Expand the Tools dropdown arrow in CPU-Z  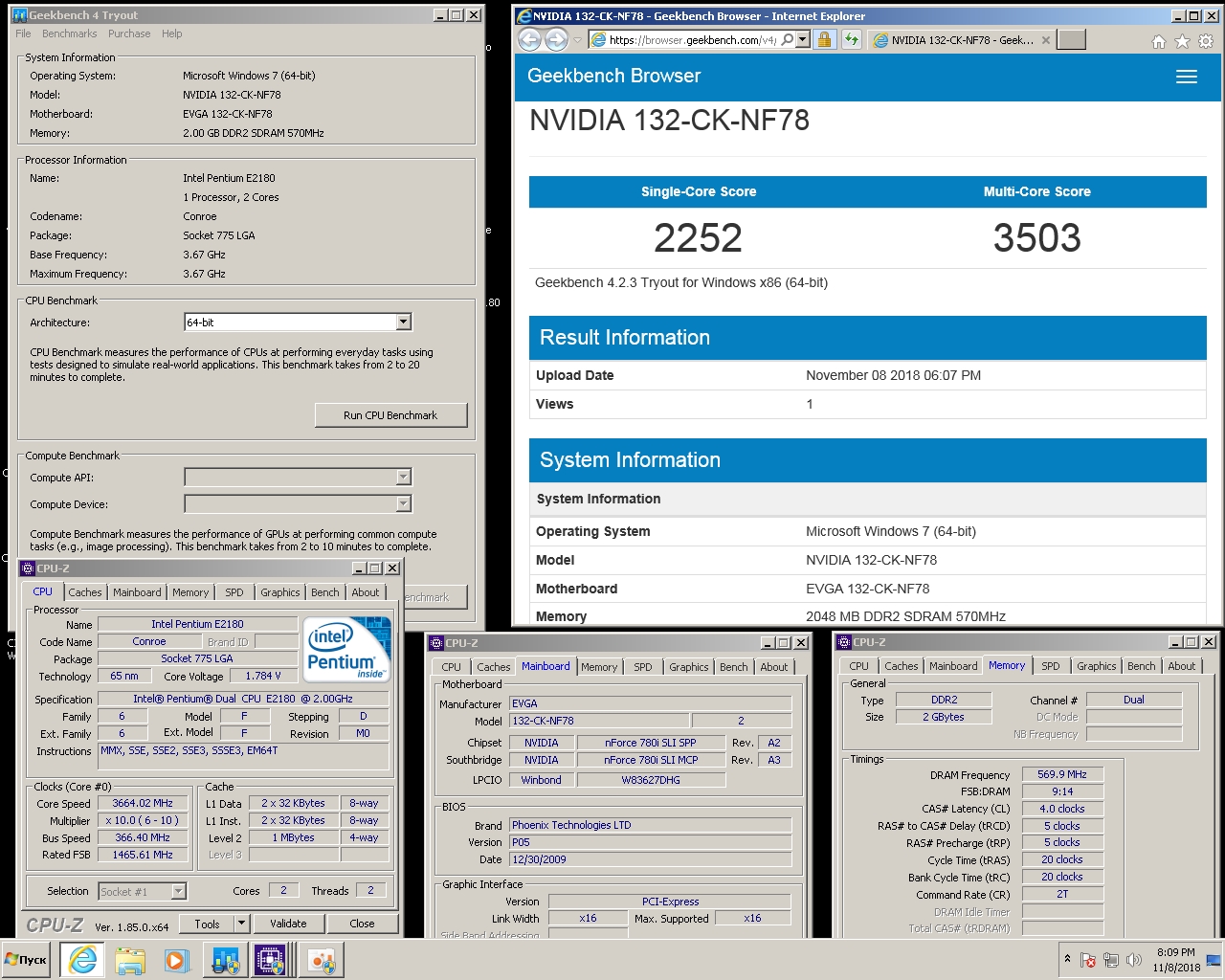(241, 924)
